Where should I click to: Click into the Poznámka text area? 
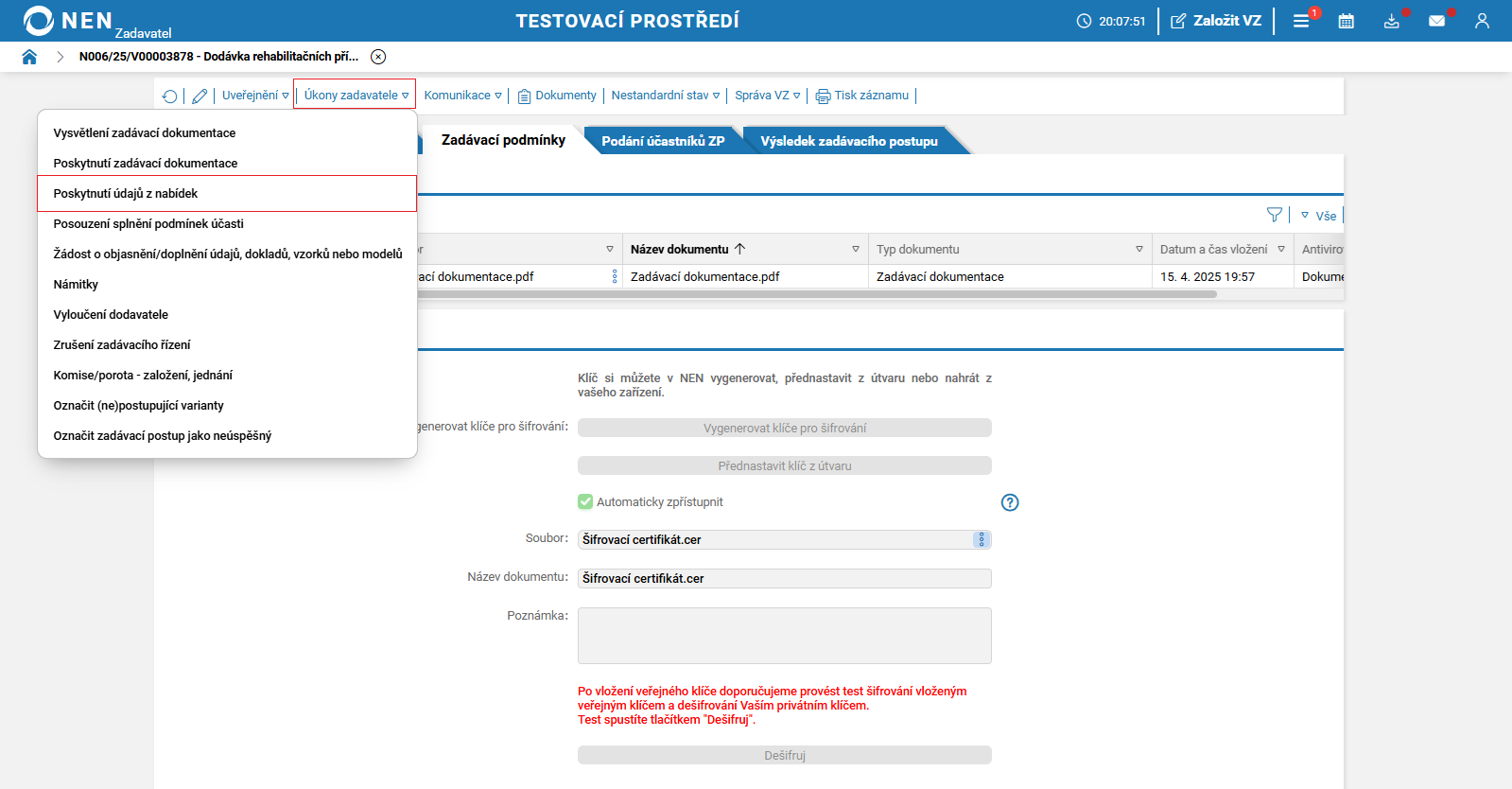(785, 636)
